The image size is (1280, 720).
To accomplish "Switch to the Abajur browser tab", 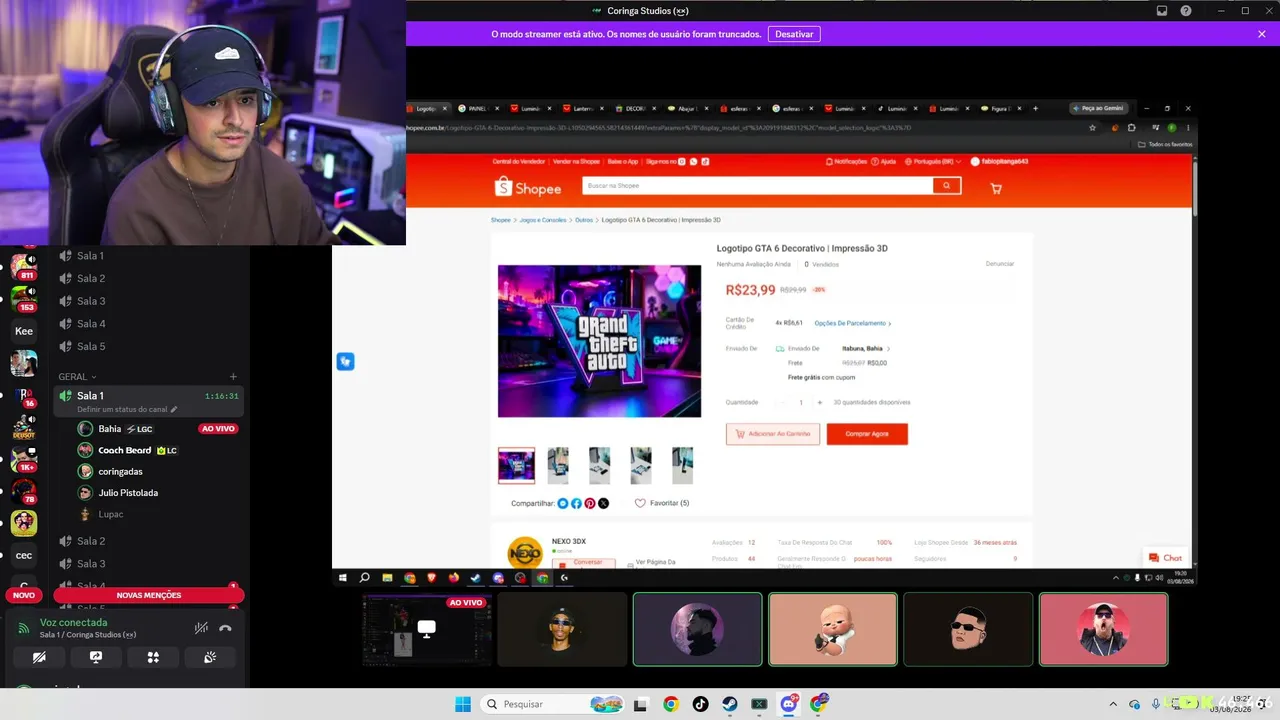I will click(687, 108).
